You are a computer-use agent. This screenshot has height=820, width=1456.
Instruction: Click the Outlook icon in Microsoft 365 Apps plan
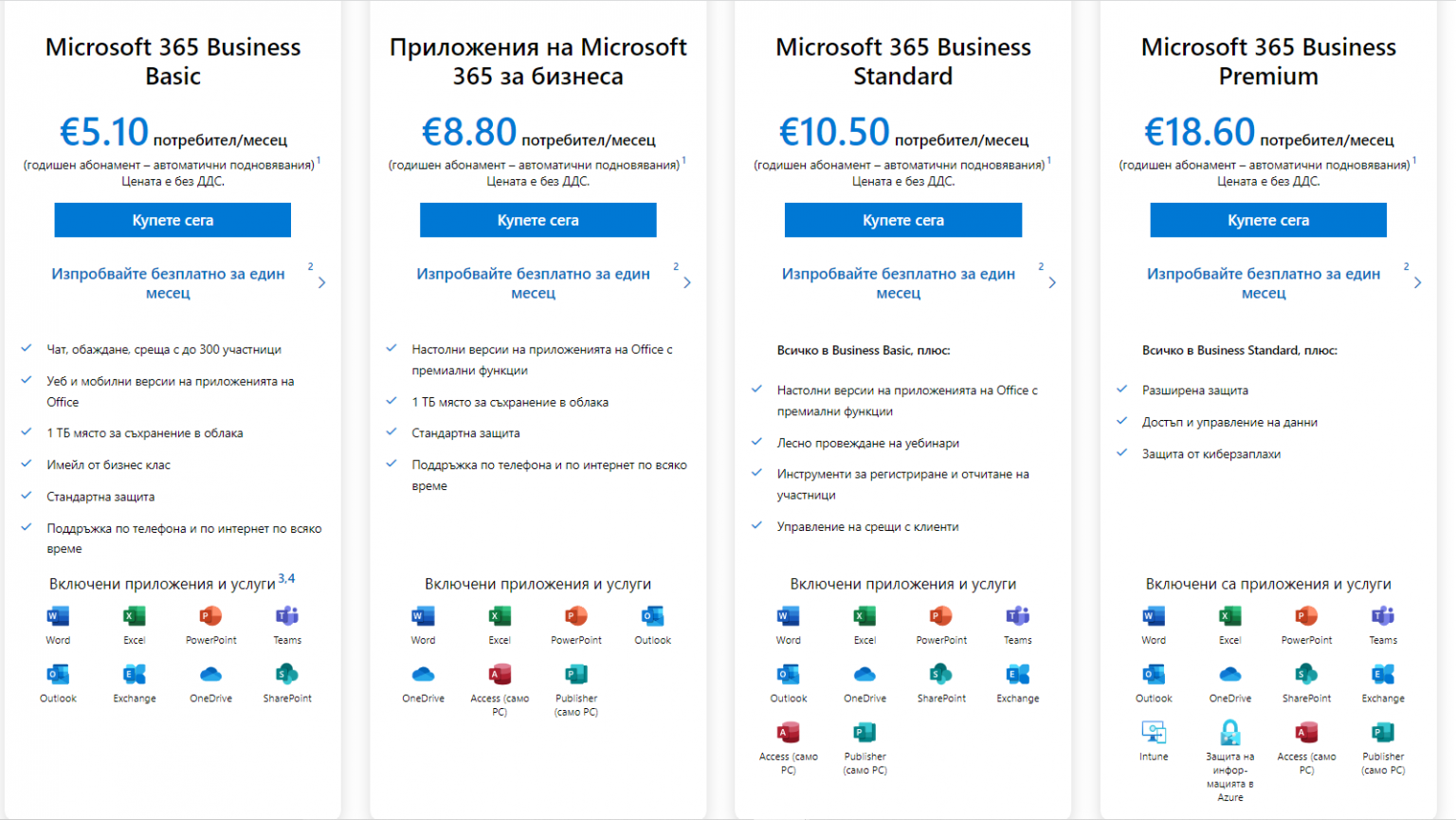652,617
